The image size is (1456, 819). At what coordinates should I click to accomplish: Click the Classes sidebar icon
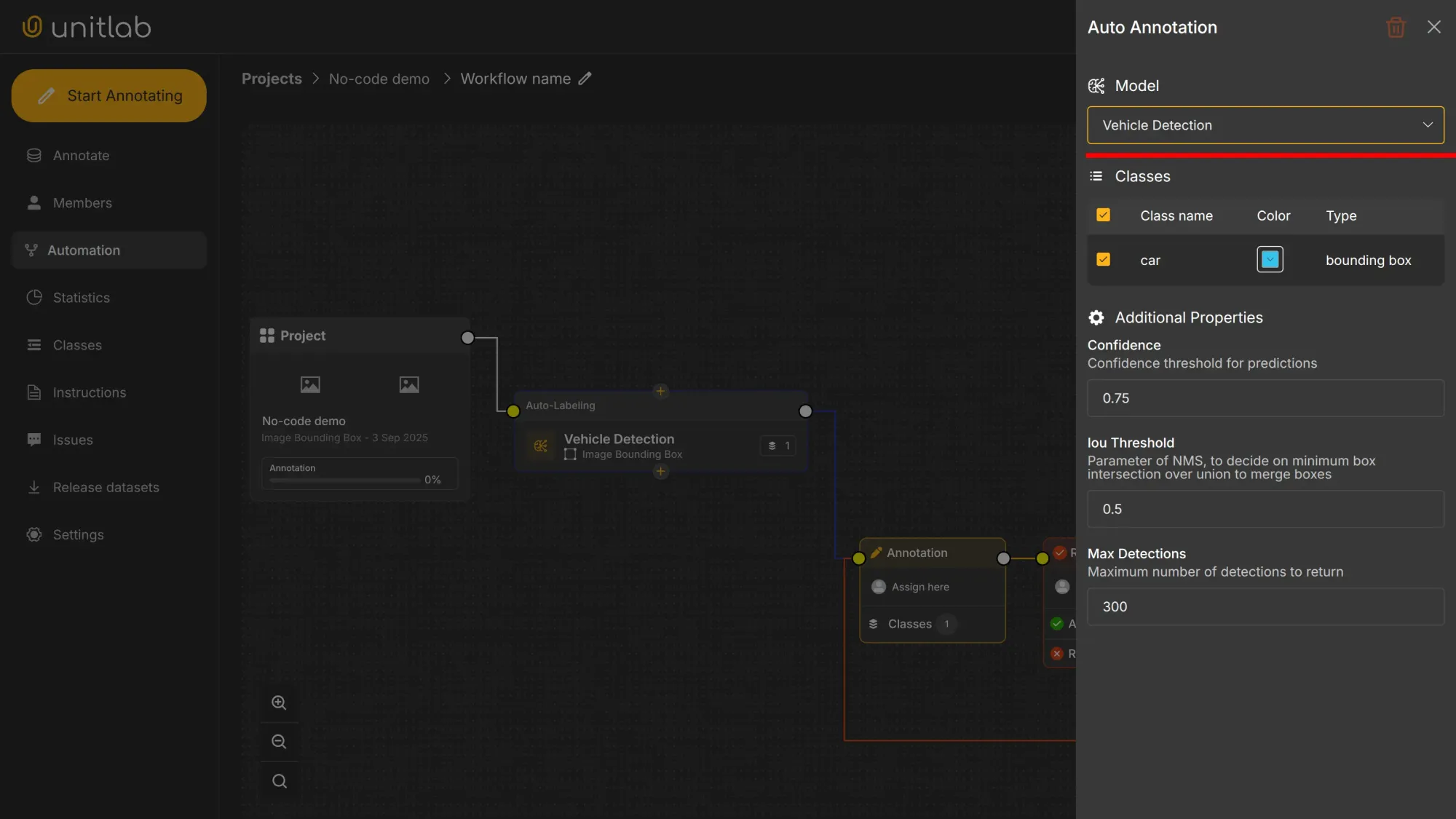coord(33,344)
